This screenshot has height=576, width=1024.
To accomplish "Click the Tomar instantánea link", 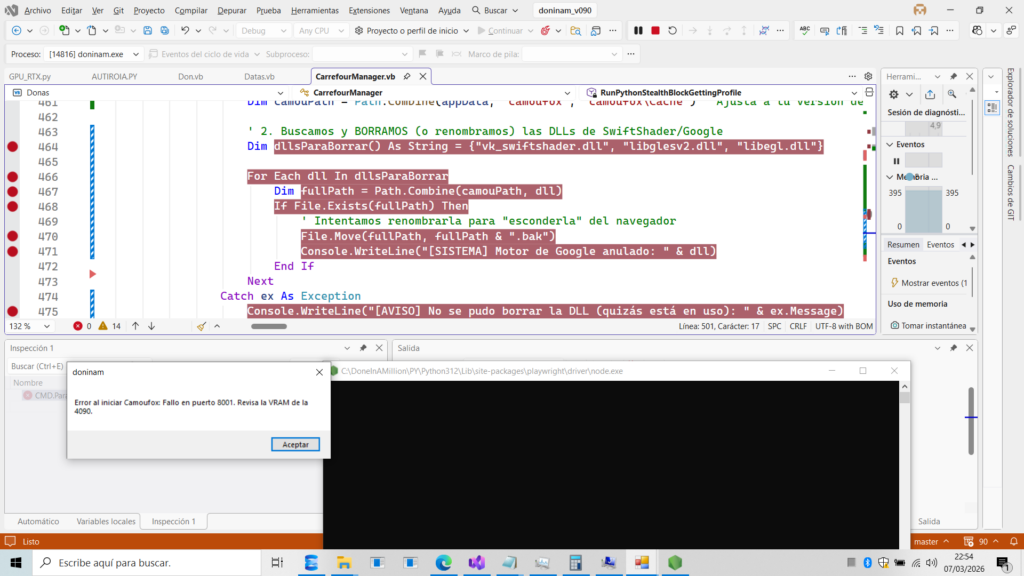I will (932, 326).
